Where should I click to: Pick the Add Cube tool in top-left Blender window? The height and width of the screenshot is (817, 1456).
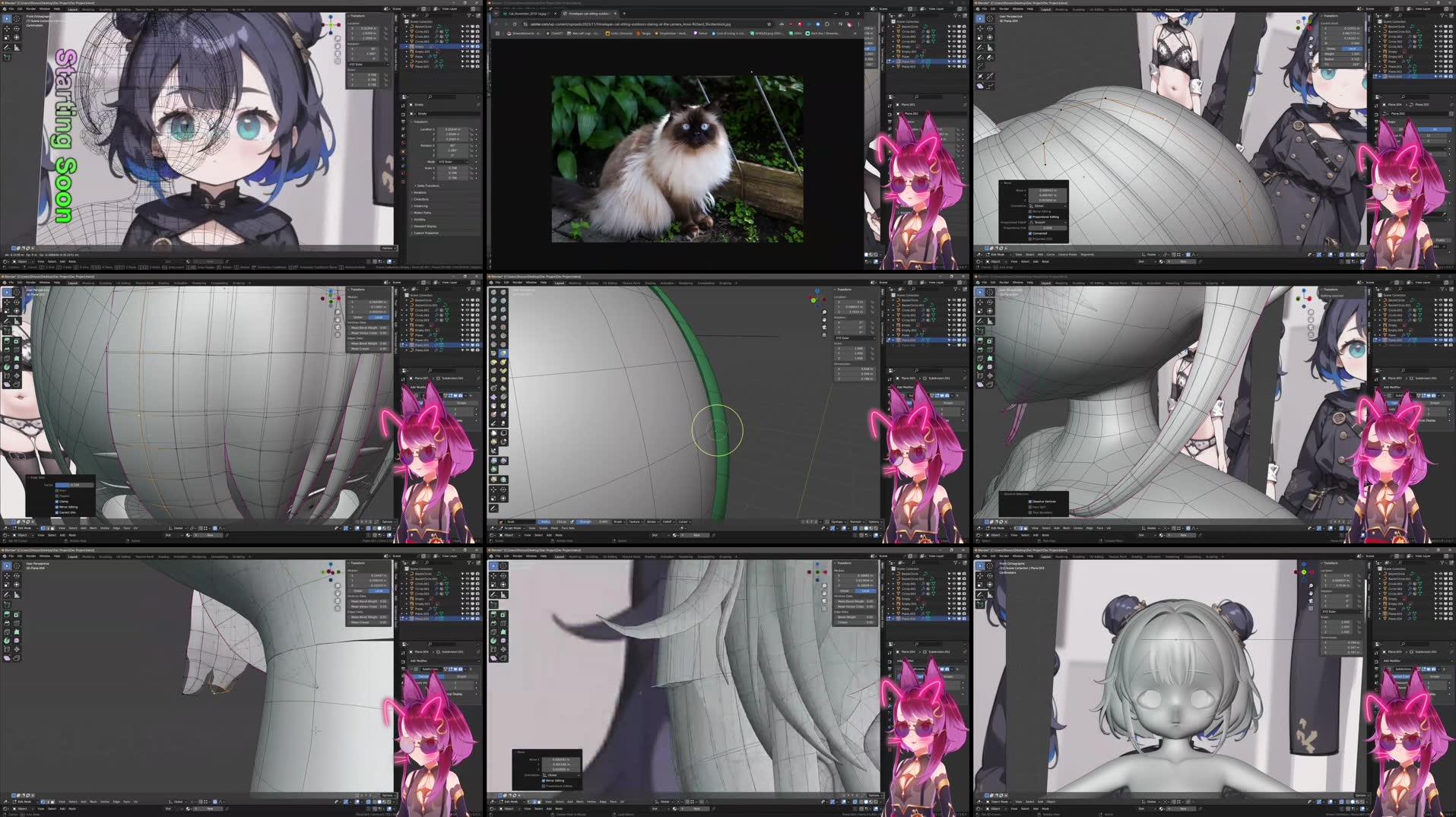click(7, 57)
